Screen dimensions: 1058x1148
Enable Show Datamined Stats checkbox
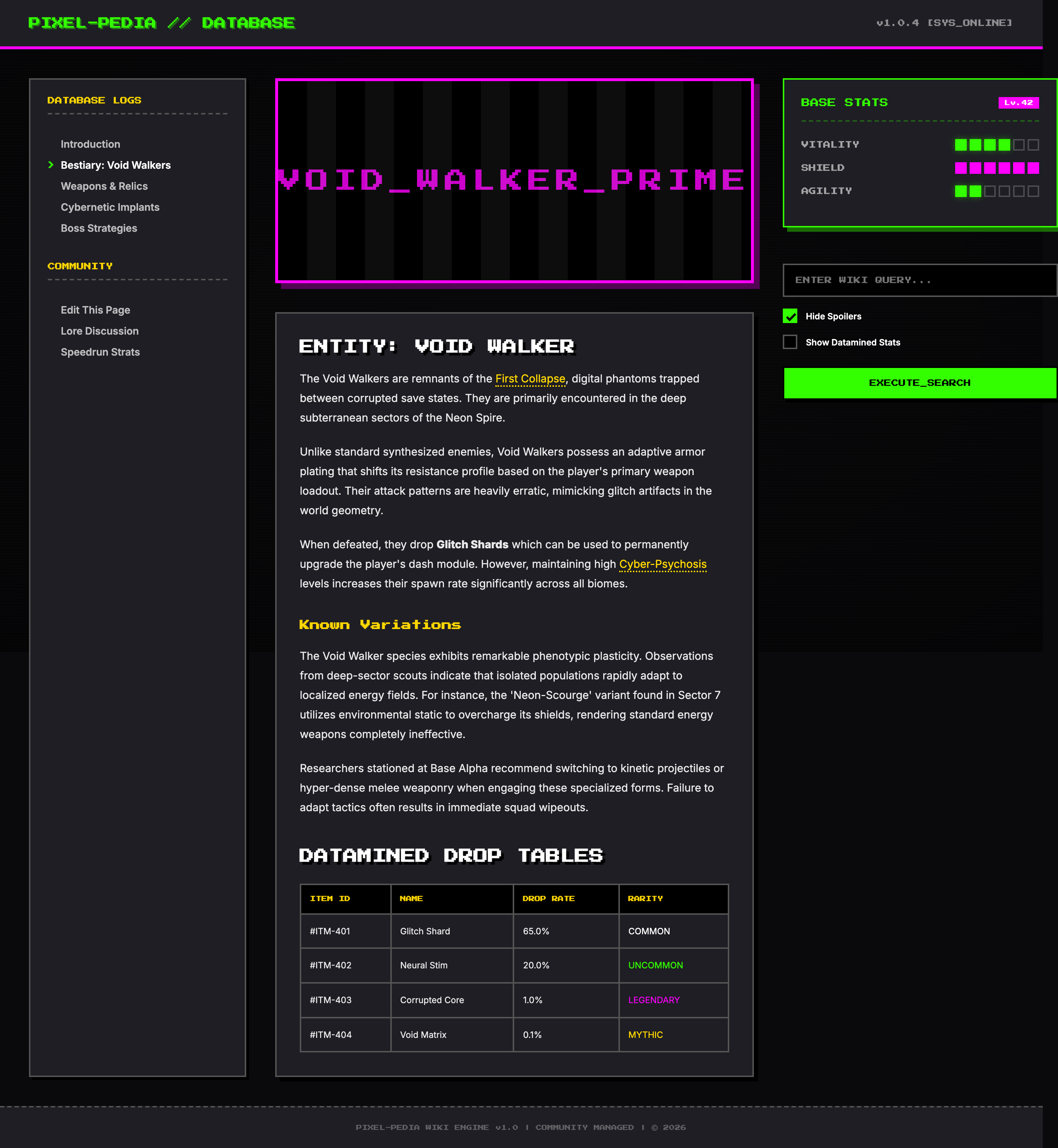[x=790, y=342]
